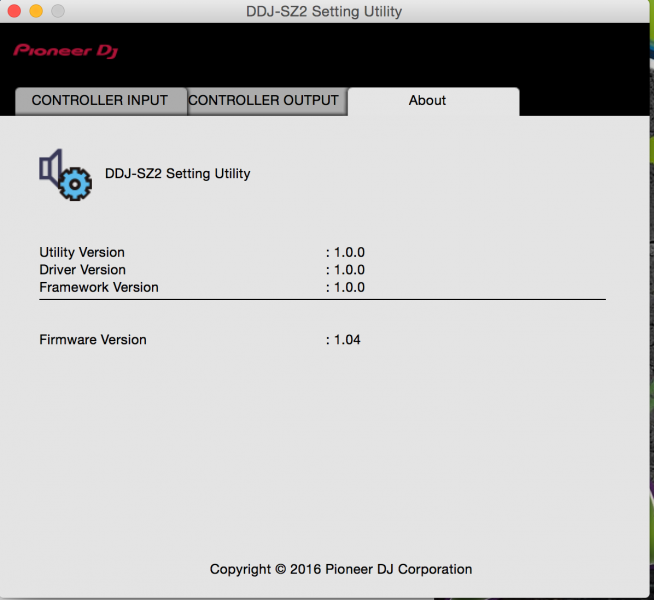The height and width of the screenshot is (600, 654).
Task: Switch to the CONTROLLER INPUT tab
Action: [101, 101]
